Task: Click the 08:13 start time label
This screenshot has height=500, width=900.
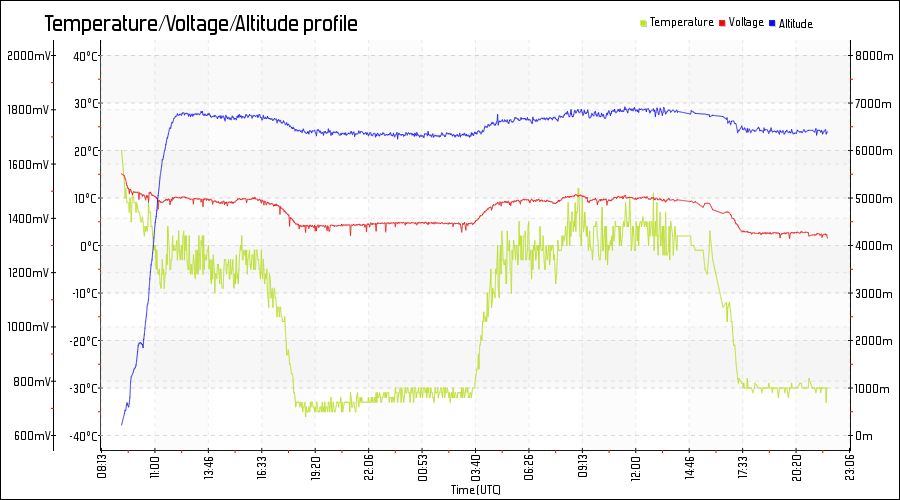Action: [x=102, y=468]
